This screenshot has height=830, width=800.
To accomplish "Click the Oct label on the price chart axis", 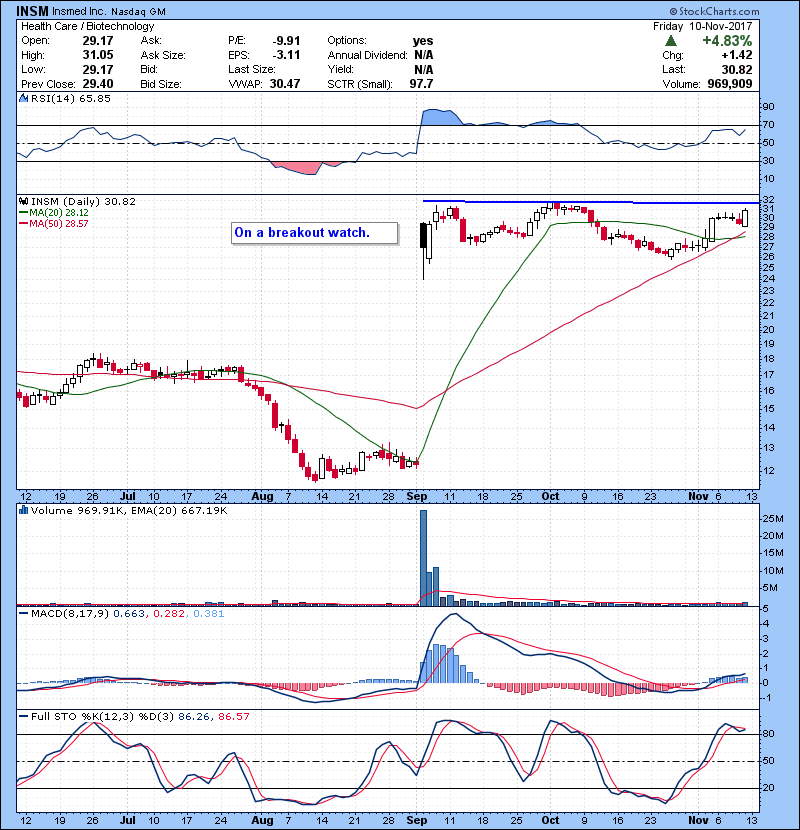I will point(550,496).
